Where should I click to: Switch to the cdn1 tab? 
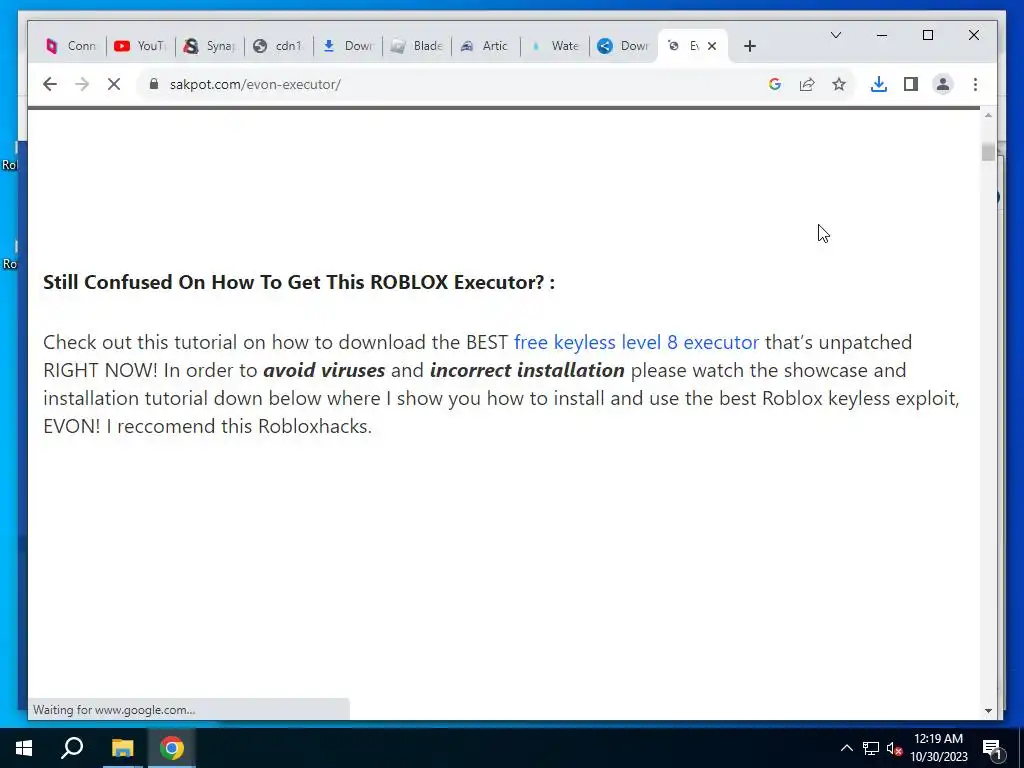pos(279,46)
